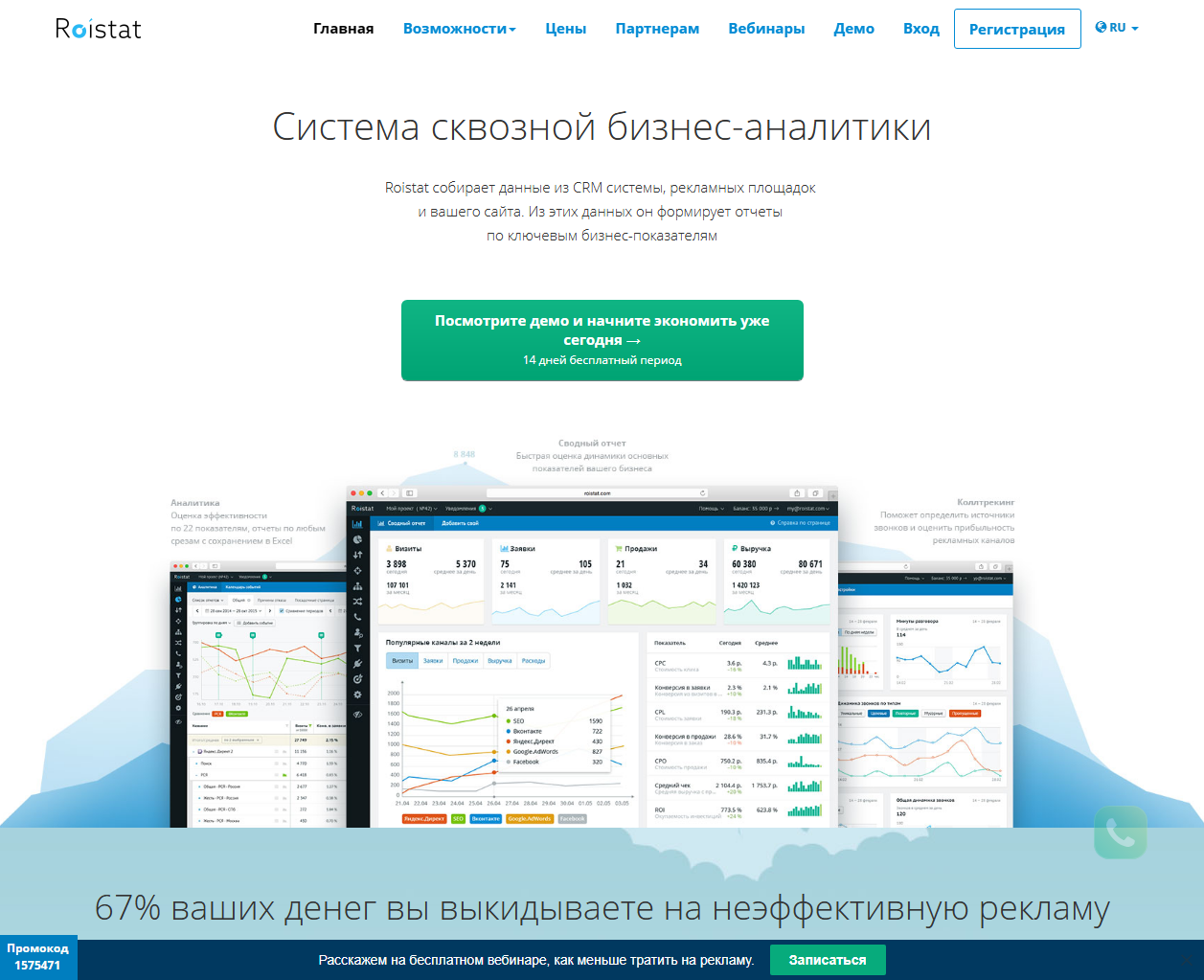
Task: Toggle crossed-eye icon in center dashboard sidebar
Action: coord(357,715)
